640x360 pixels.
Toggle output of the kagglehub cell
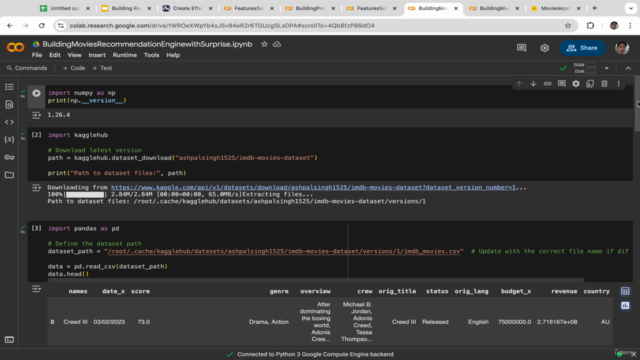point(36,188)
